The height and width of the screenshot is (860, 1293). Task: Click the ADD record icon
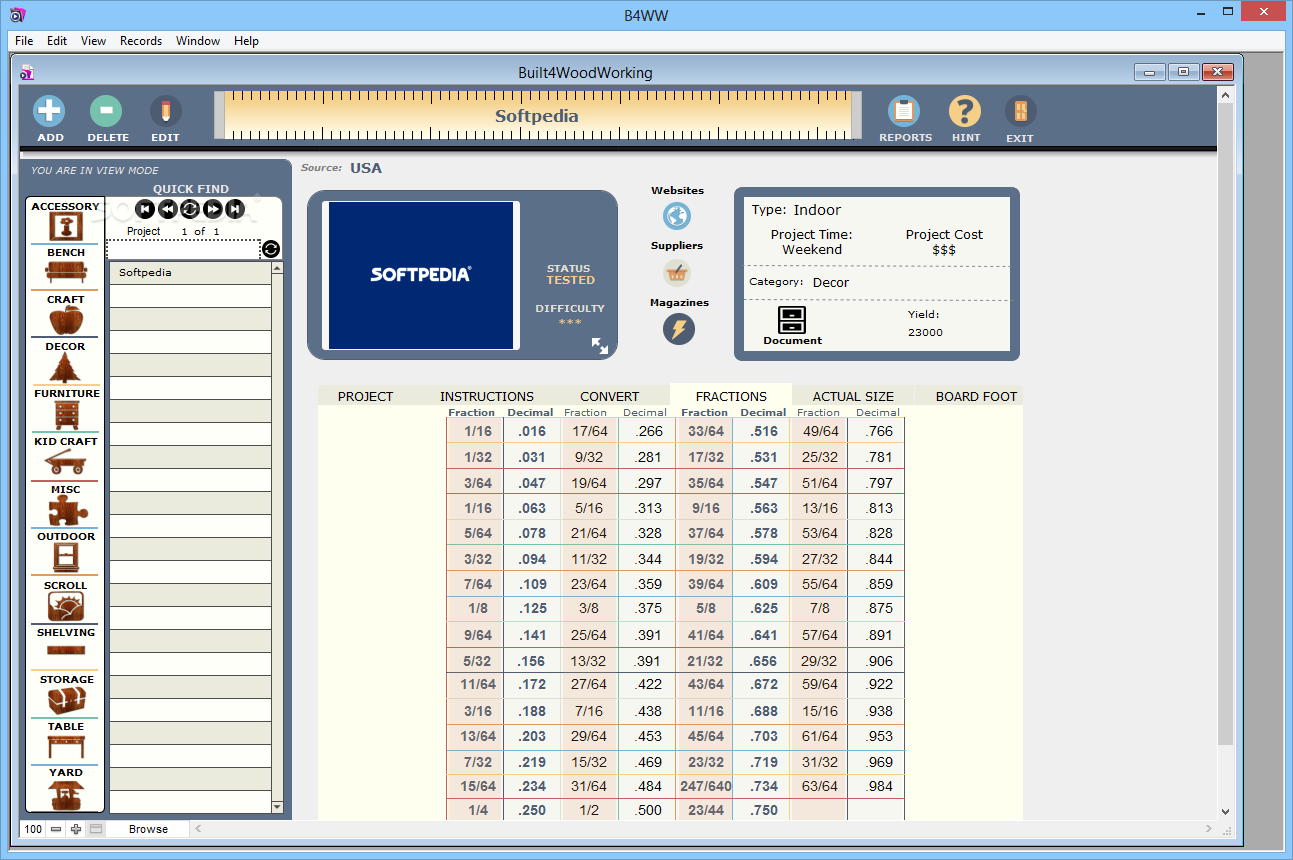pyautogui.click(x=49, y=111)
